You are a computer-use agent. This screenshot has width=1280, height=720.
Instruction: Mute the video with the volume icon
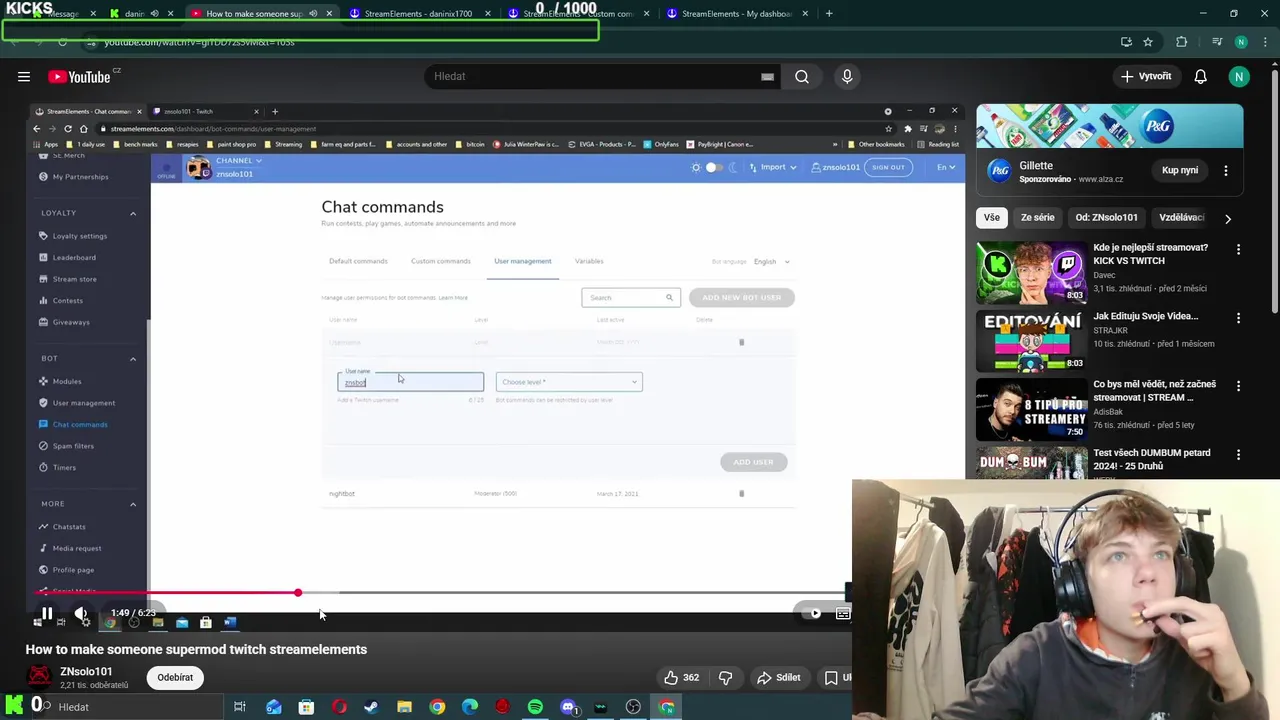point(81,613)
